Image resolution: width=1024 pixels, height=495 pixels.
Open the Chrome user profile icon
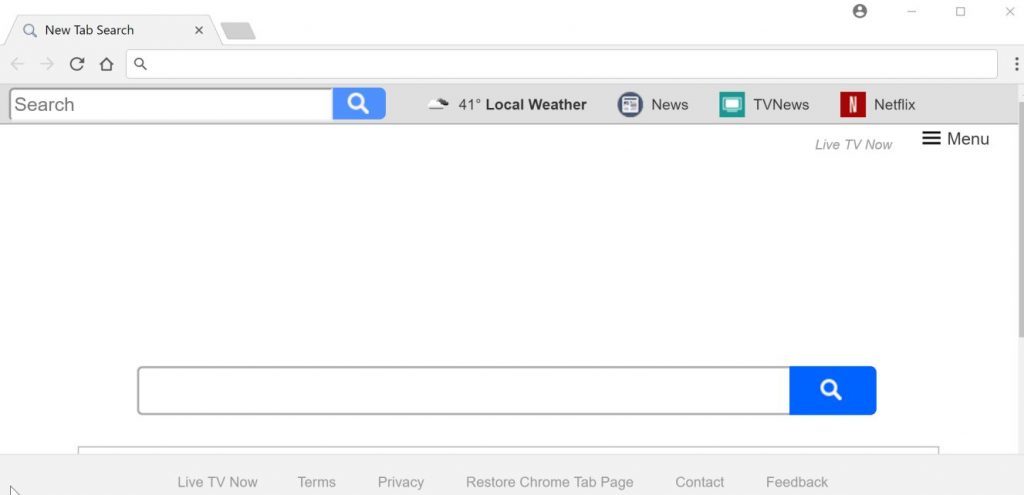coord(860,11)
